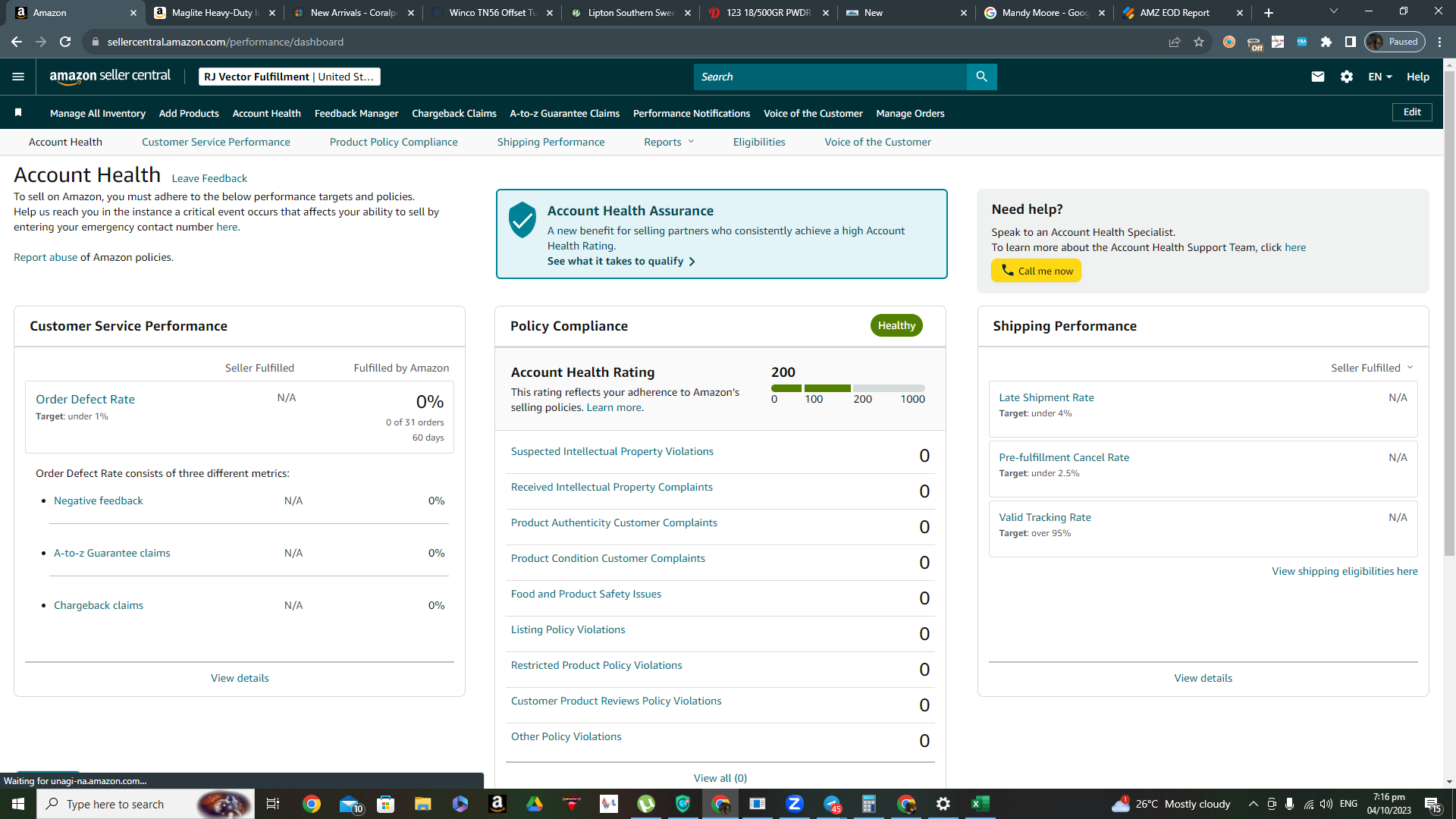Viewport: 1456px width, 819px height.
Task: Open the messages envelope icon
Action: (x=1318, y=77)
